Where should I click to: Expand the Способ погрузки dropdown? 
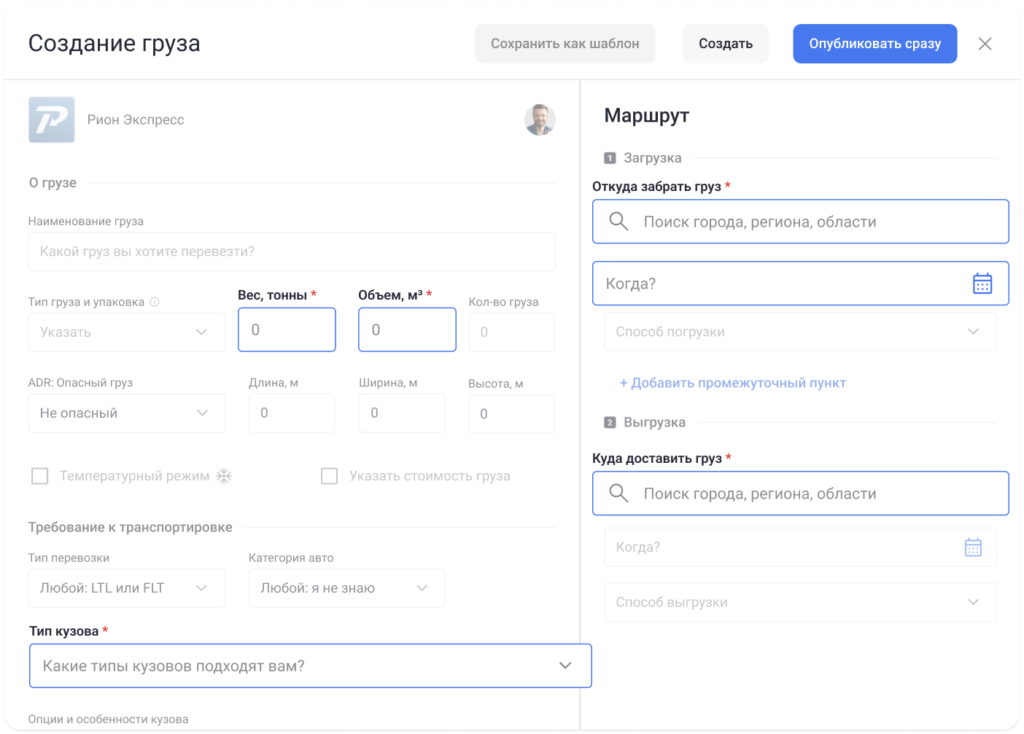point(800,331)
